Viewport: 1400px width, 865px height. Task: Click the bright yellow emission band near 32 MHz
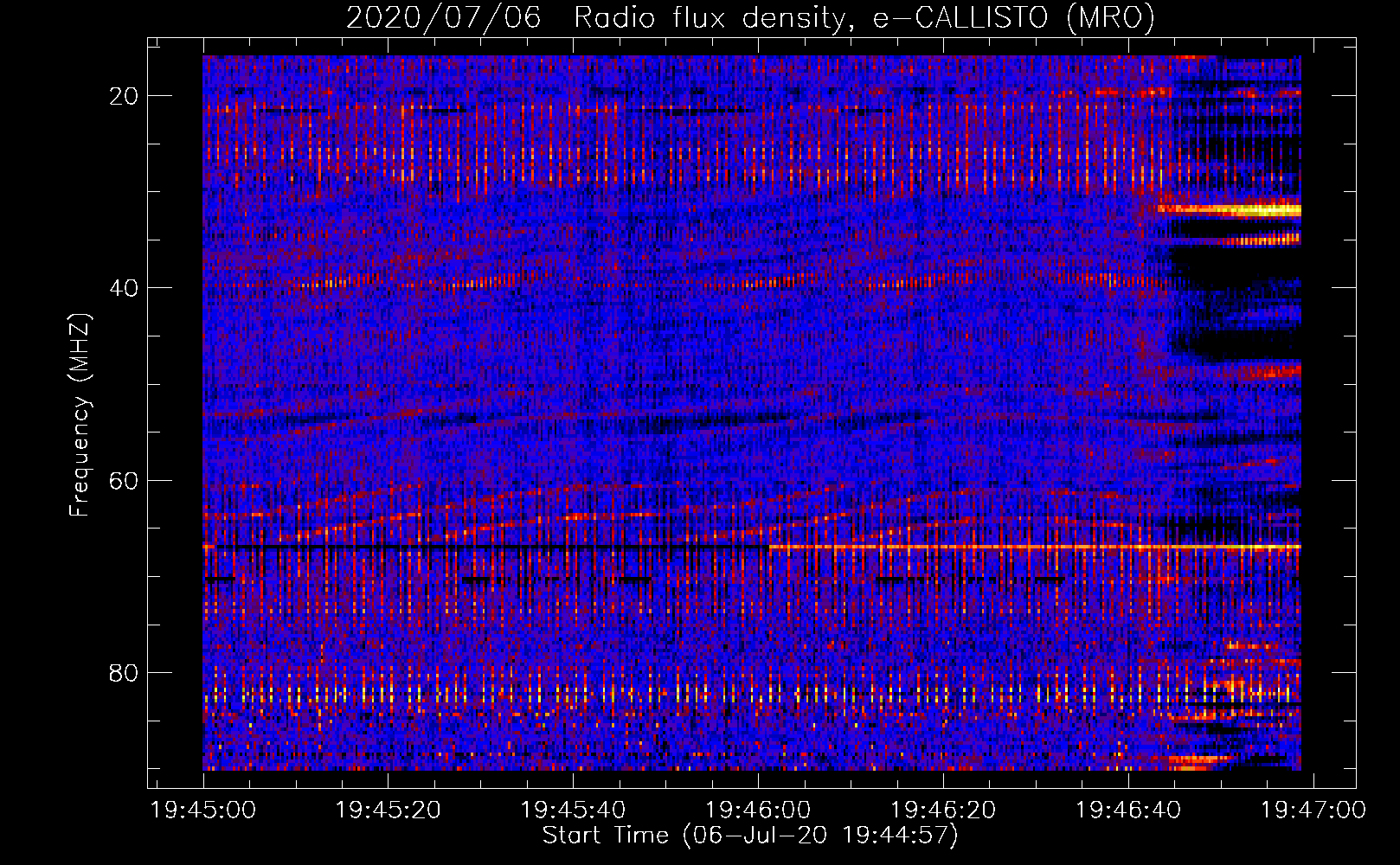1230,209
